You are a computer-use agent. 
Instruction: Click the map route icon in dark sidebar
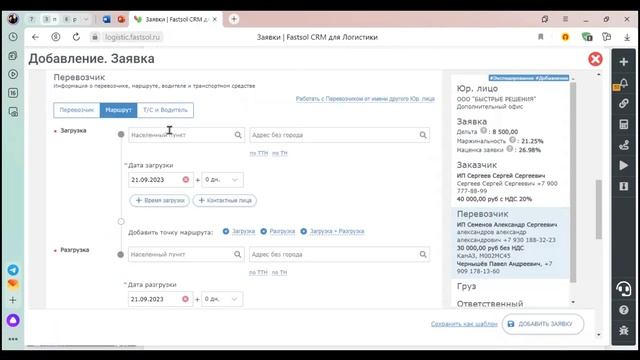point(623,145)
